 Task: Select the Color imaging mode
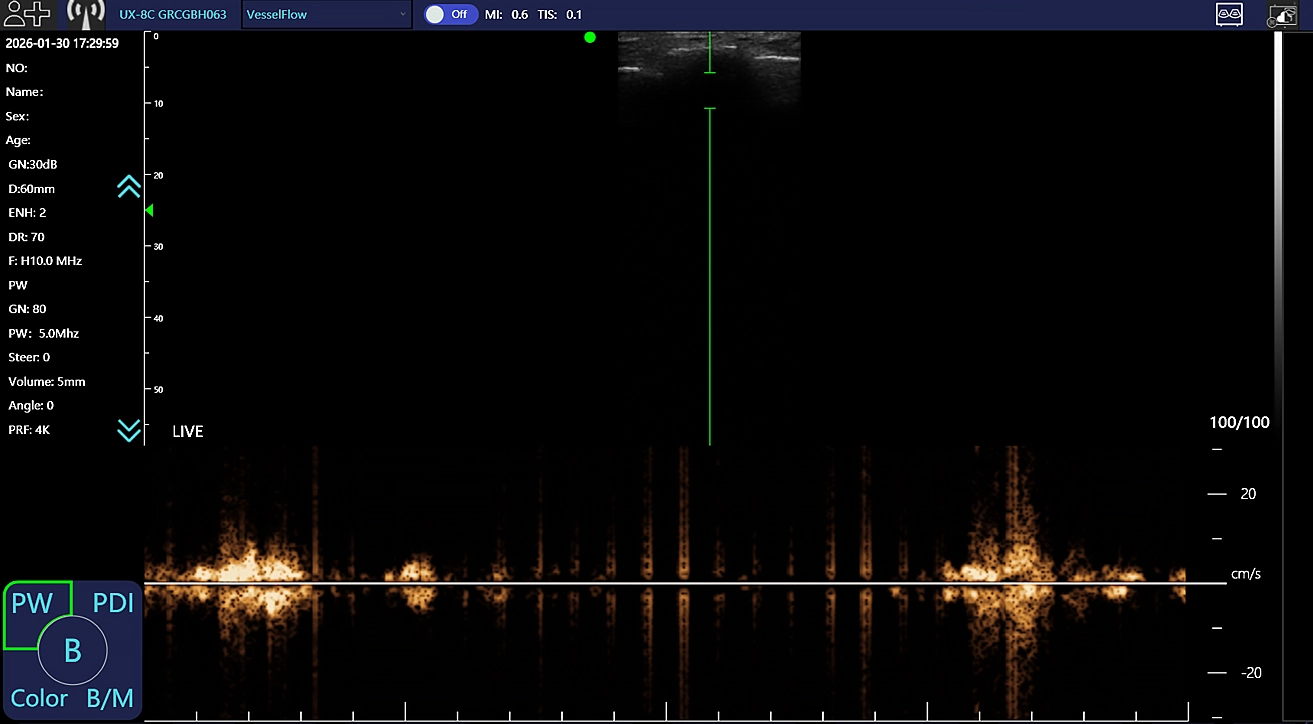[x=39, y=698]
